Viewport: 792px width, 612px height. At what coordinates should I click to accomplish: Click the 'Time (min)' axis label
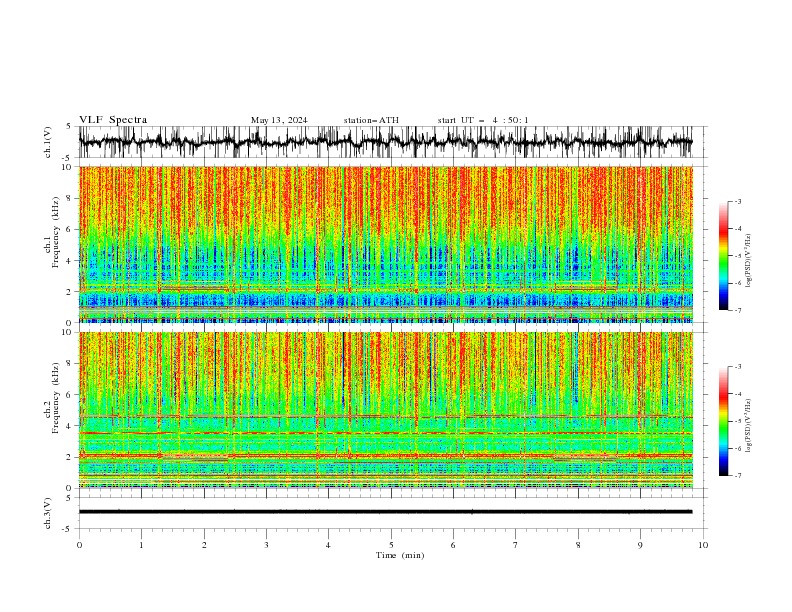(400, 555)
